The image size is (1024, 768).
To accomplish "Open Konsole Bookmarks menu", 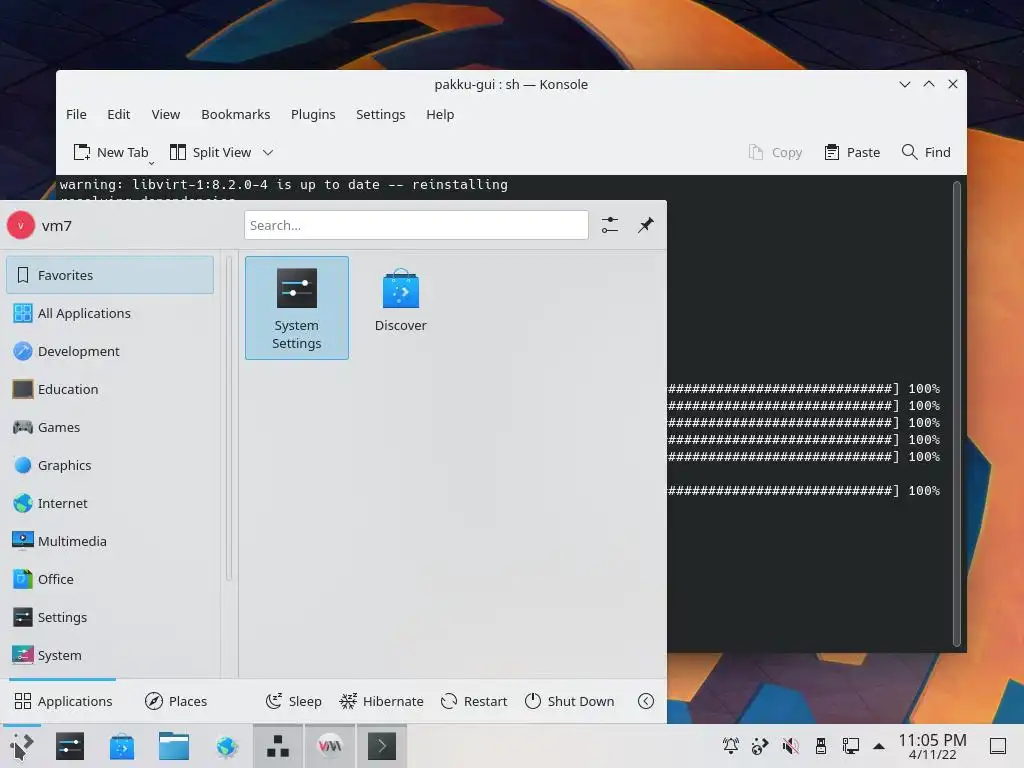I will pos(235,114).
